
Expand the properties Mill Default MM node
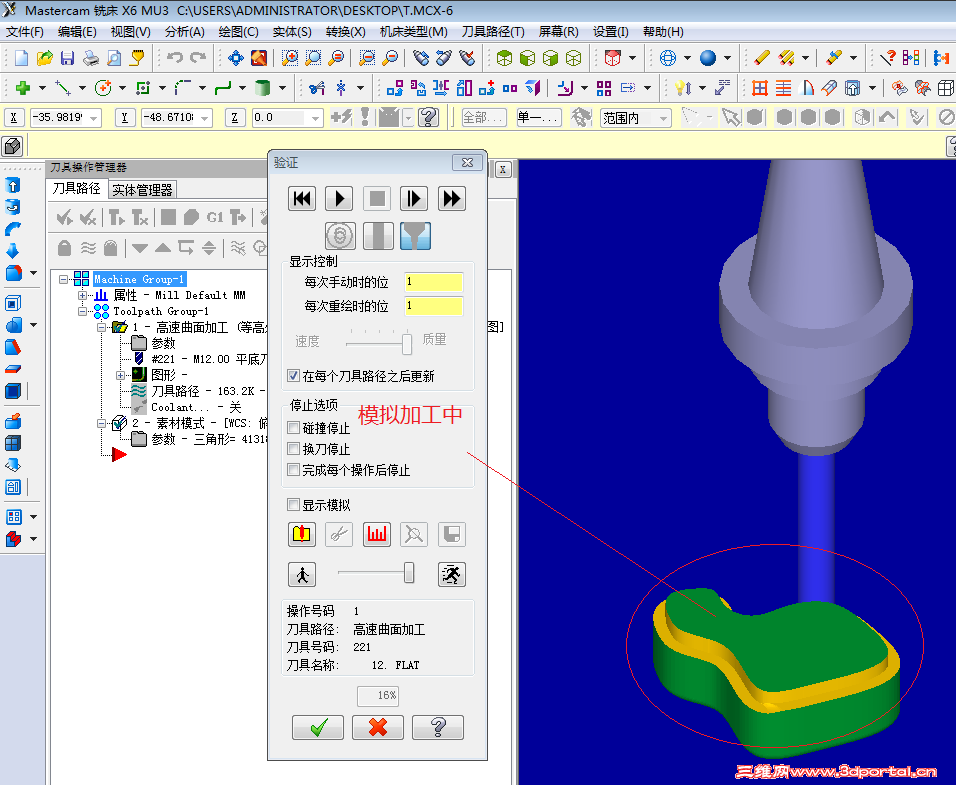(x=82, y=296)
